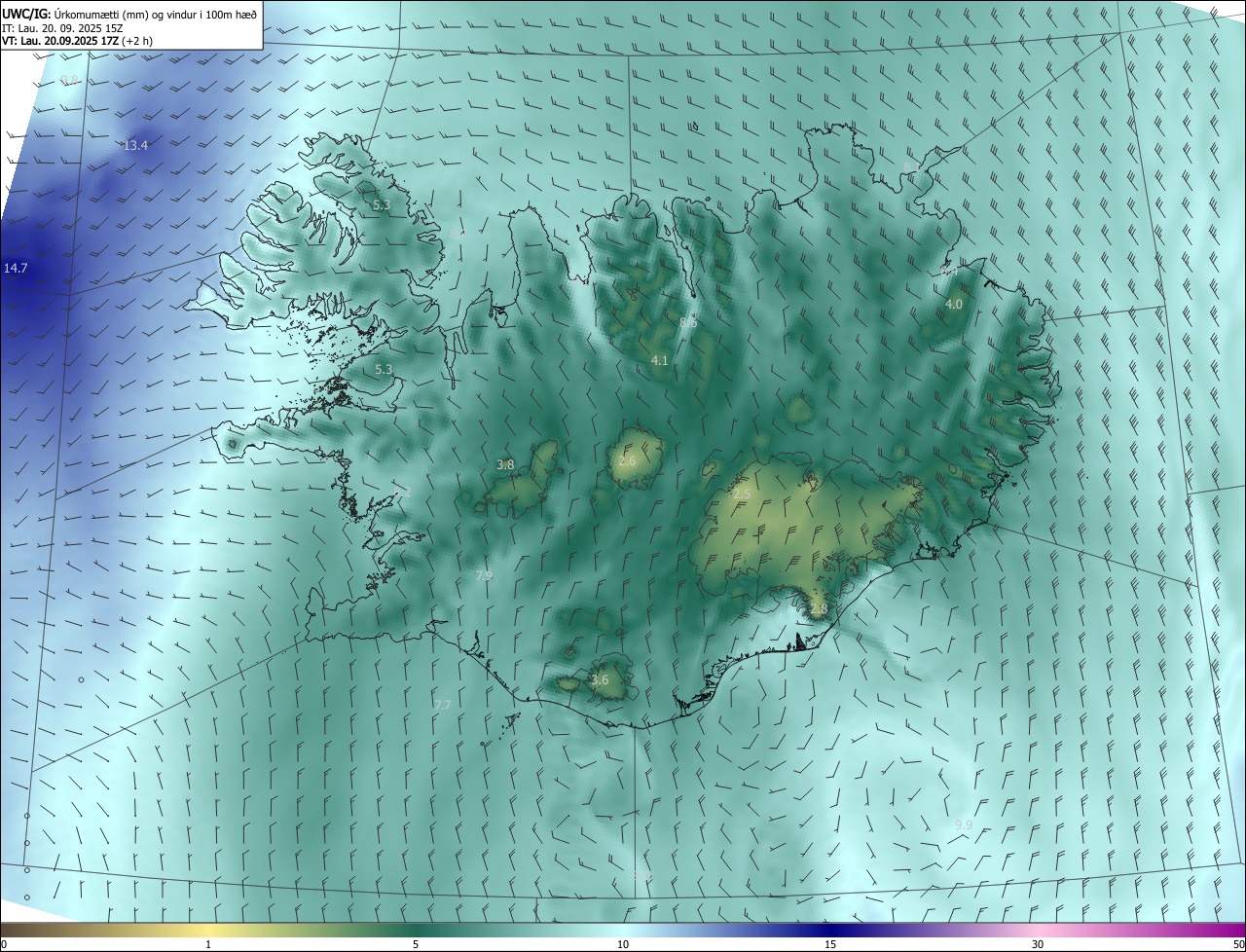Click the '10' label on the color scale

pos(623,944)
